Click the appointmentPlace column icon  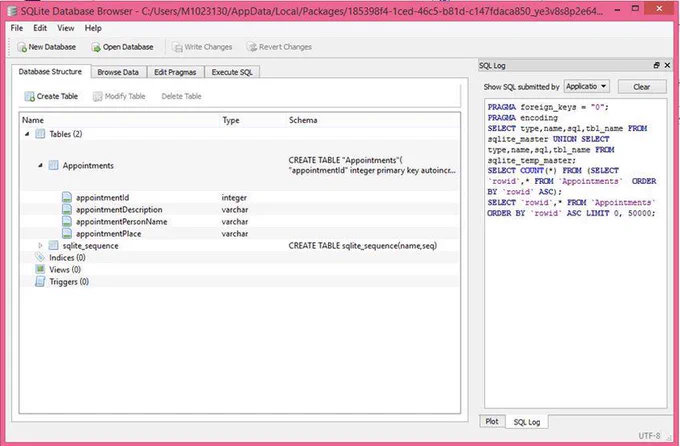[x=67, y=233]
